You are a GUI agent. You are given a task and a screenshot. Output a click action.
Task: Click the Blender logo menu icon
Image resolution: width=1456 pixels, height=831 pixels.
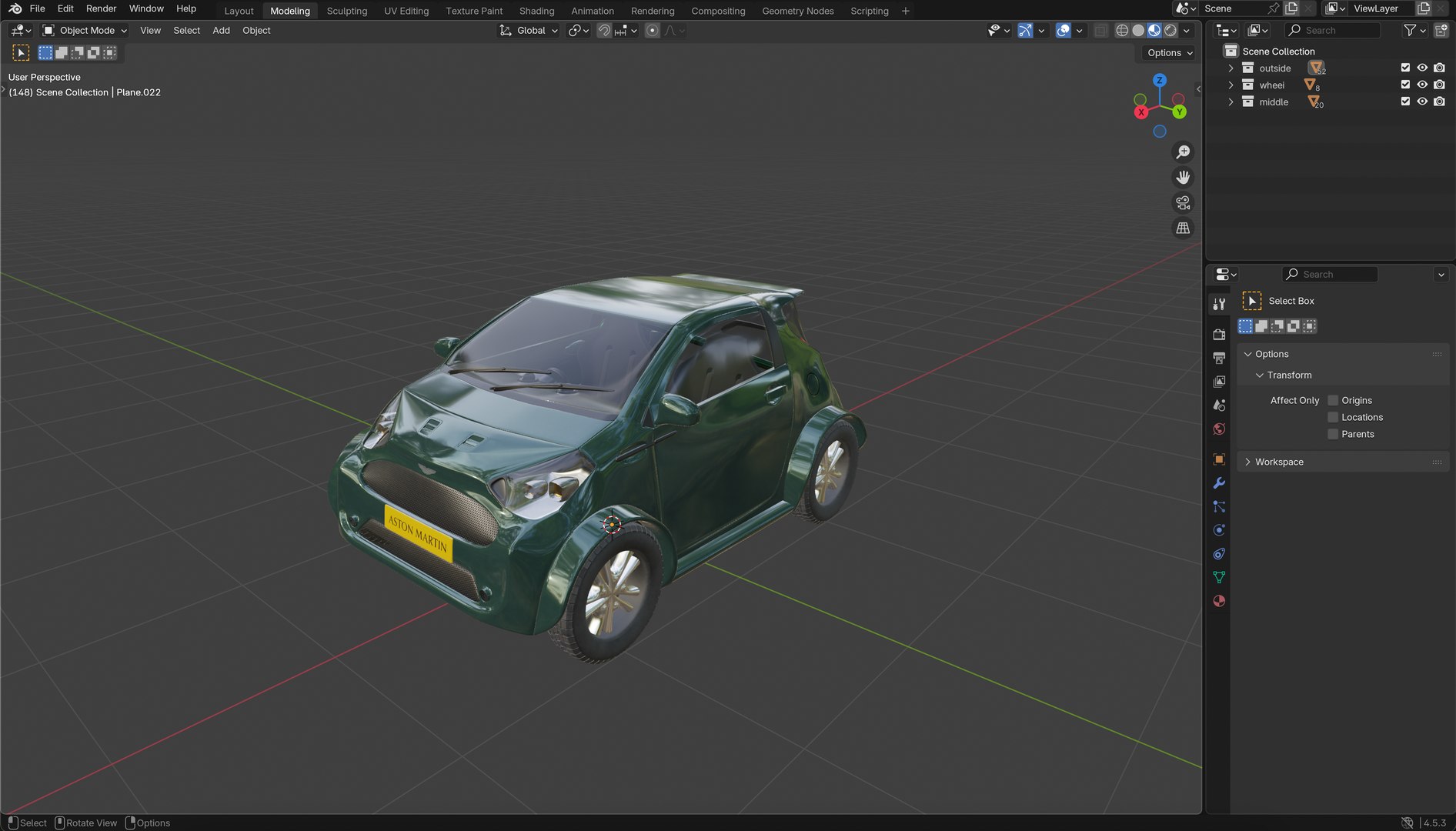click(15, 8)
